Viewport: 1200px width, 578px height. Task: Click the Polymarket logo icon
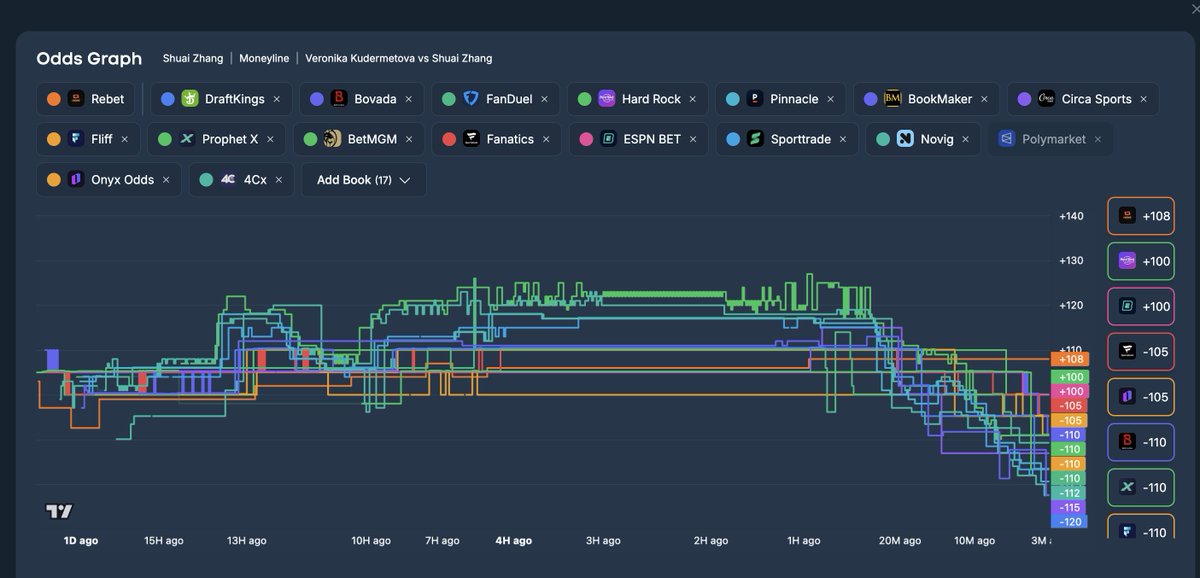pos(1006,139)
